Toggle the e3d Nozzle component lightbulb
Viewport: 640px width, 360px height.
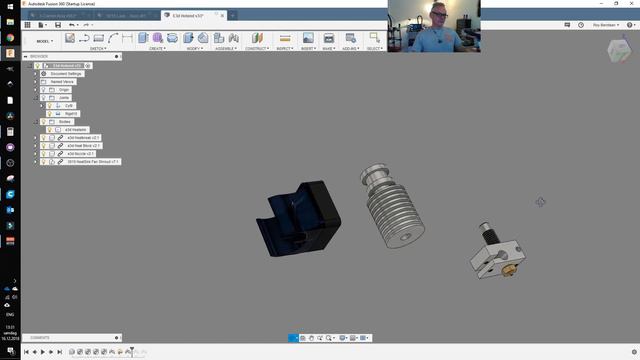pyautogui.click(x=44, y=154)
